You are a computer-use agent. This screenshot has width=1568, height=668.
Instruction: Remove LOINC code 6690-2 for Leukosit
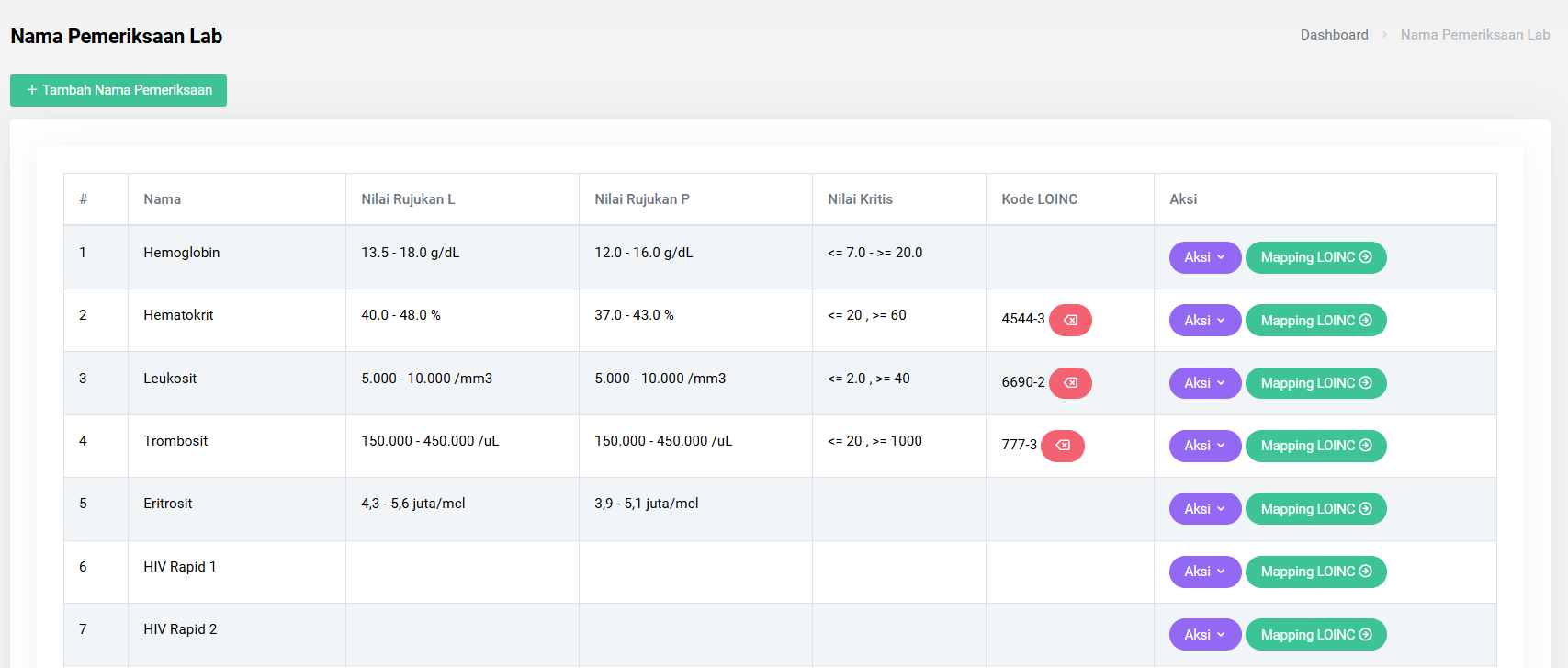coord(1070,382)
